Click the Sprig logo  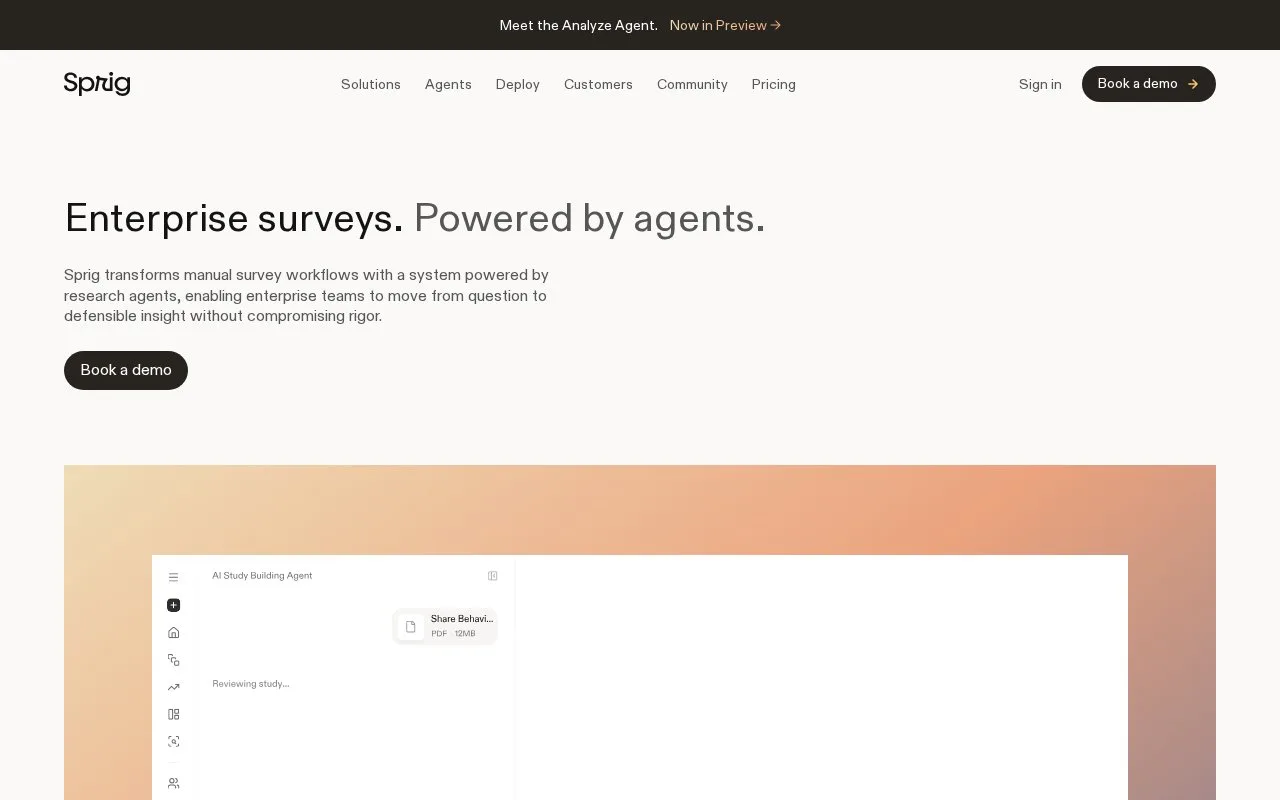97,84
